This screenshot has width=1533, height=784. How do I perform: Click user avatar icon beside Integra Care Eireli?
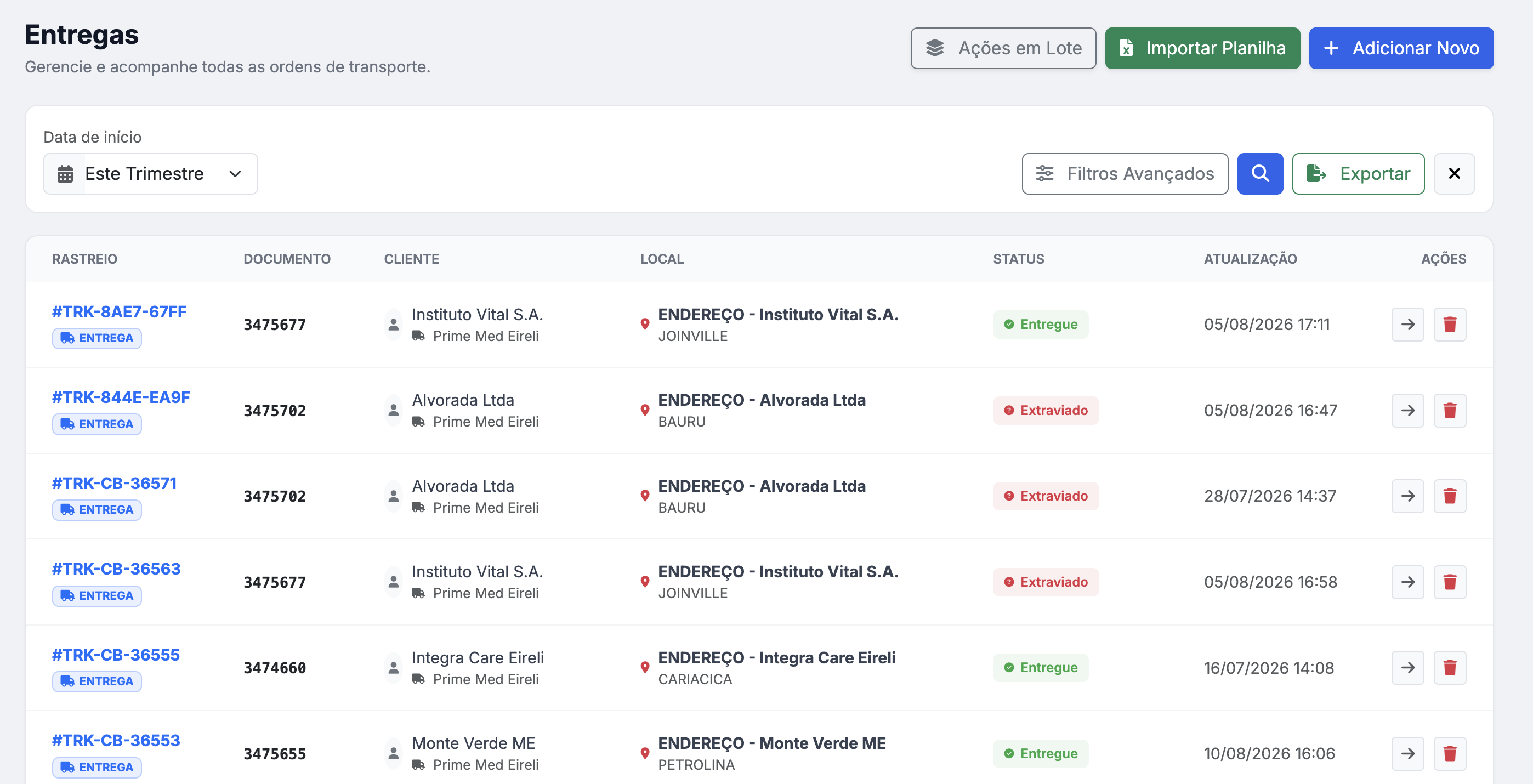tap(393, 667)
